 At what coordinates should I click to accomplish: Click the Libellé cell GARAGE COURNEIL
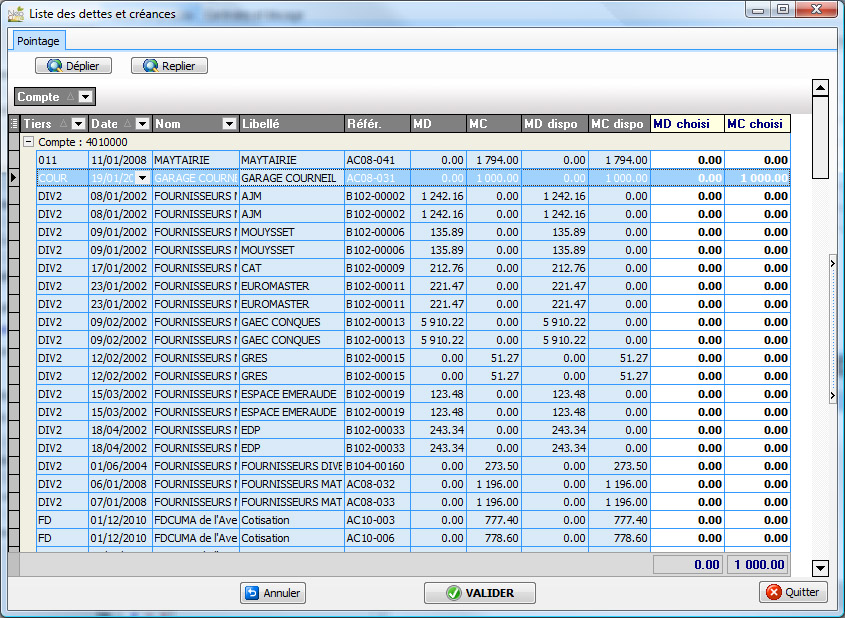(292, 178)
